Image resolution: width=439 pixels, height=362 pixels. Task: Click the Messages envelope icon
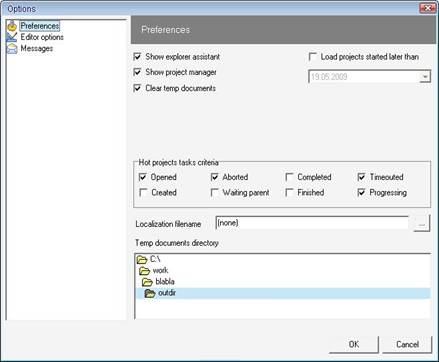point(12,49)
